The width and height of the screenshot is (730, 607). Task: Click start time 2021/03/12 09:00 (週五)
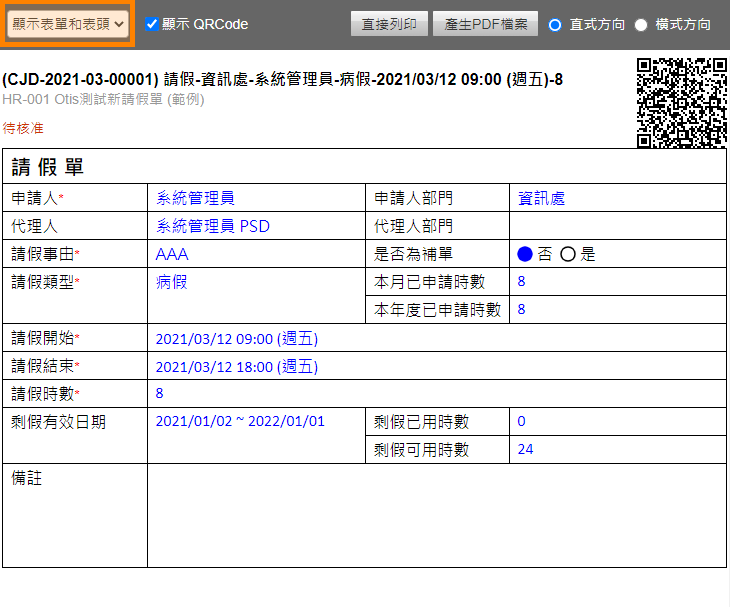237,338
